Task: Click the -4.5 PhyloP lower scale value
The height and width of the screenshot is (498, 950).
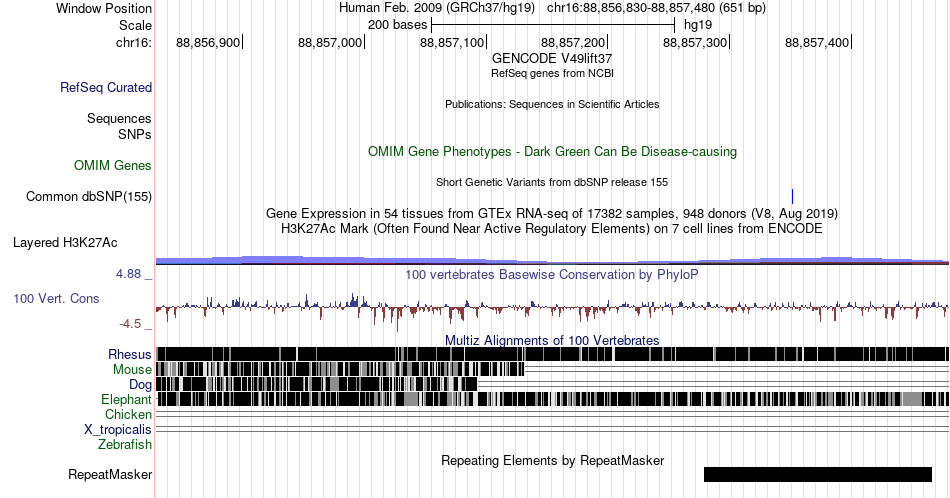Action: tap(130, 324)
